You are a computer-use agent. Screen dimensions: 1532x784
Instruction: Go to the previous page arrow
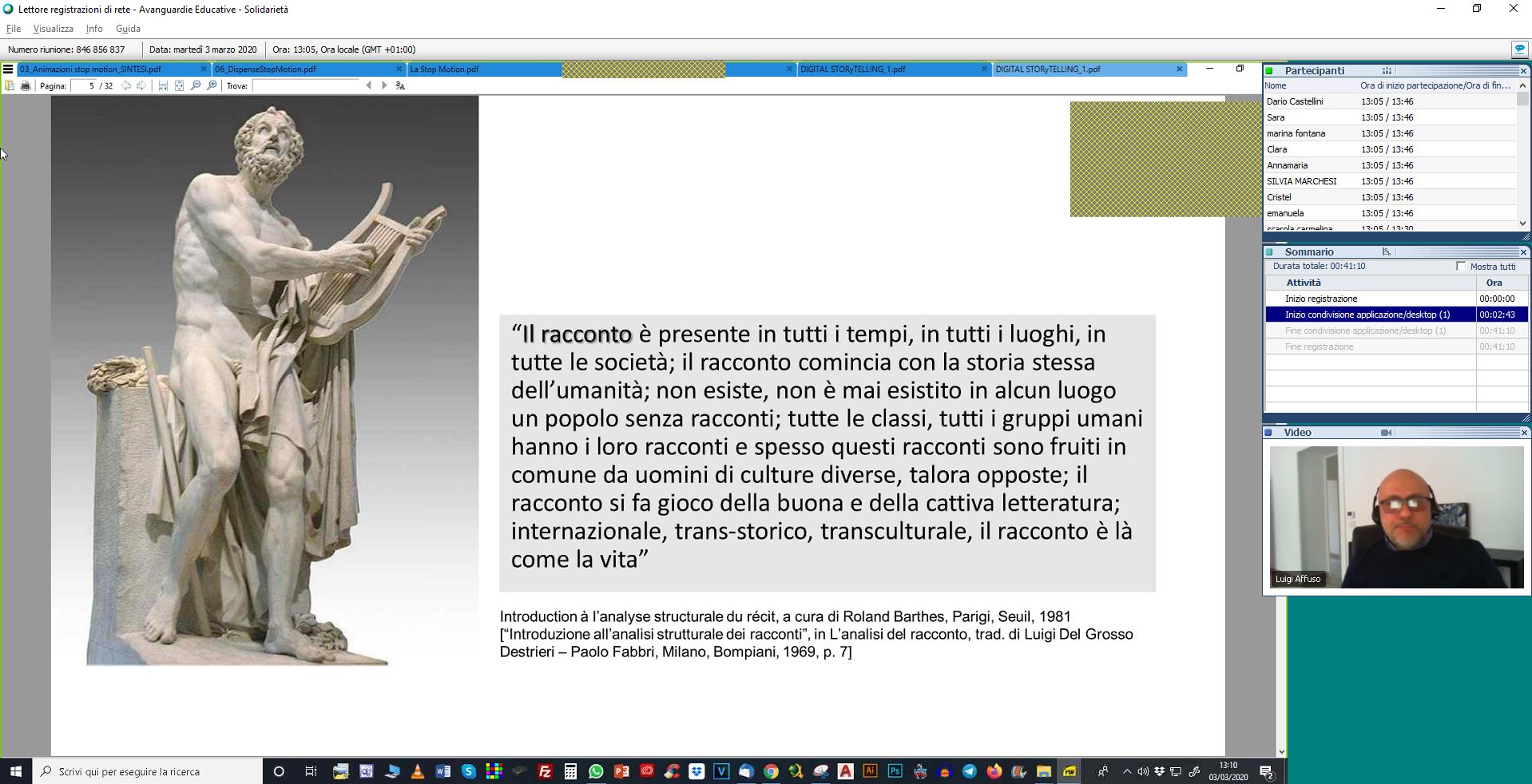(x=126, y=85)
